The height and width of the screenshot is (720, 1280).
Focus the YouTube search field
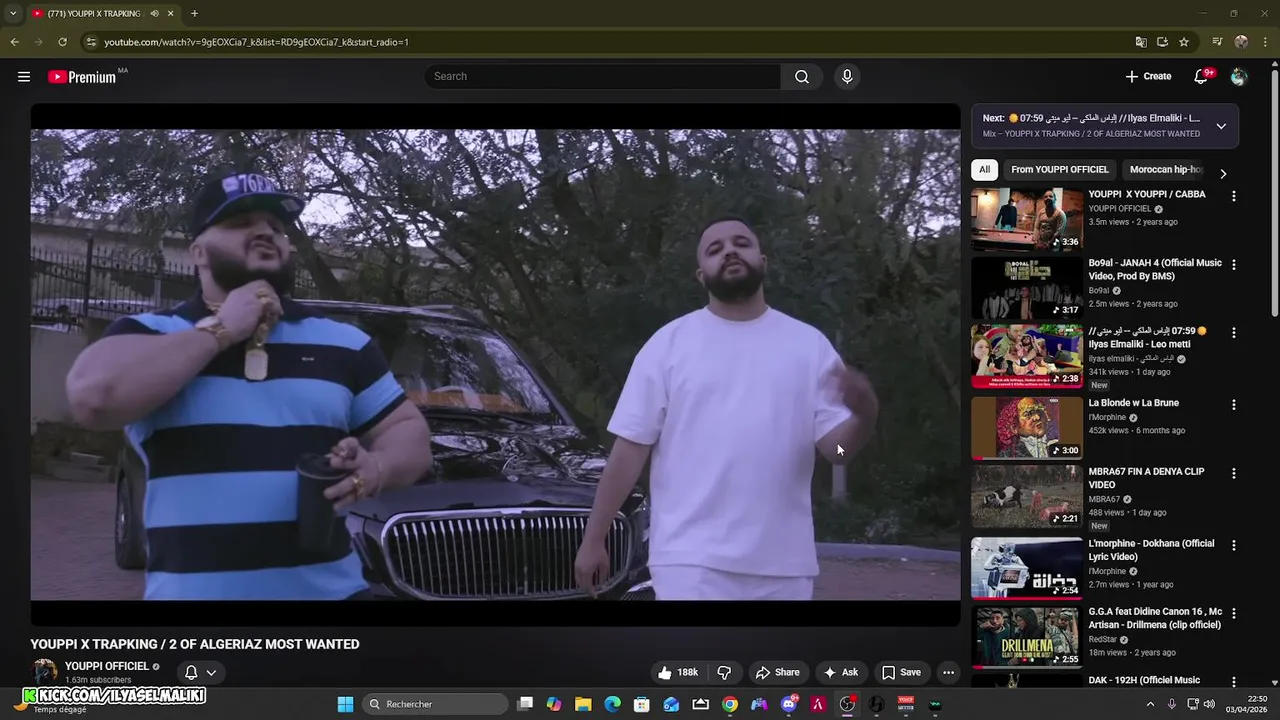602,76
